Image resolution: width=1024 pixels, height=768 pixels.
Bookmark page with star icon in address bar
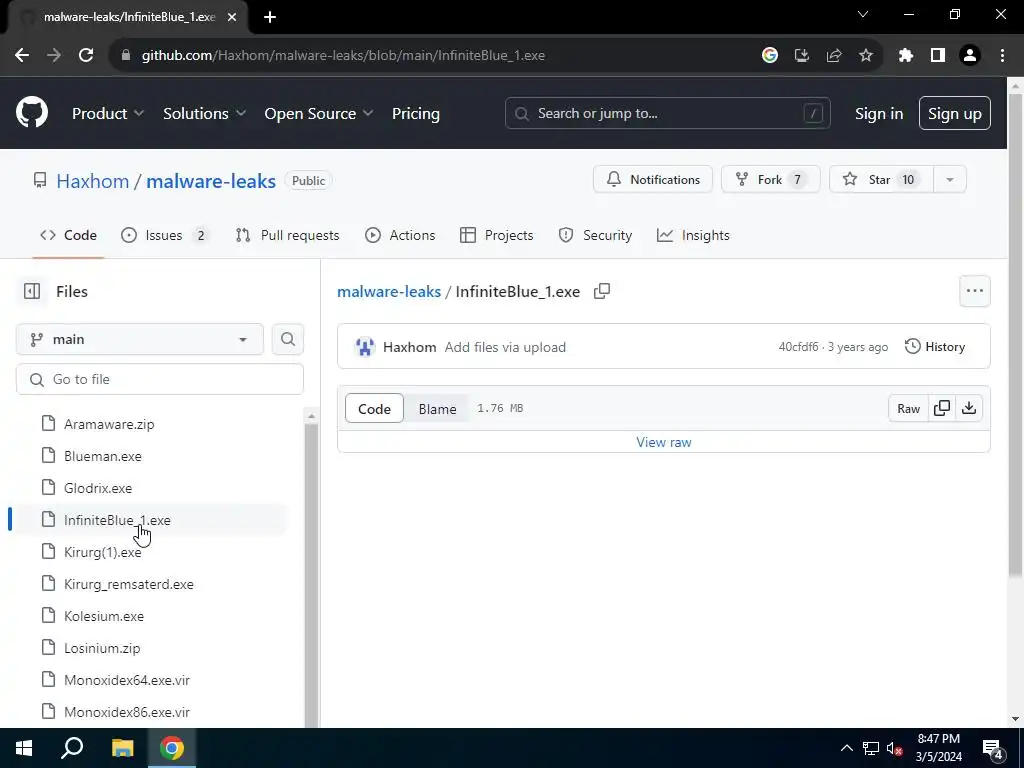(x=866, y=56)
